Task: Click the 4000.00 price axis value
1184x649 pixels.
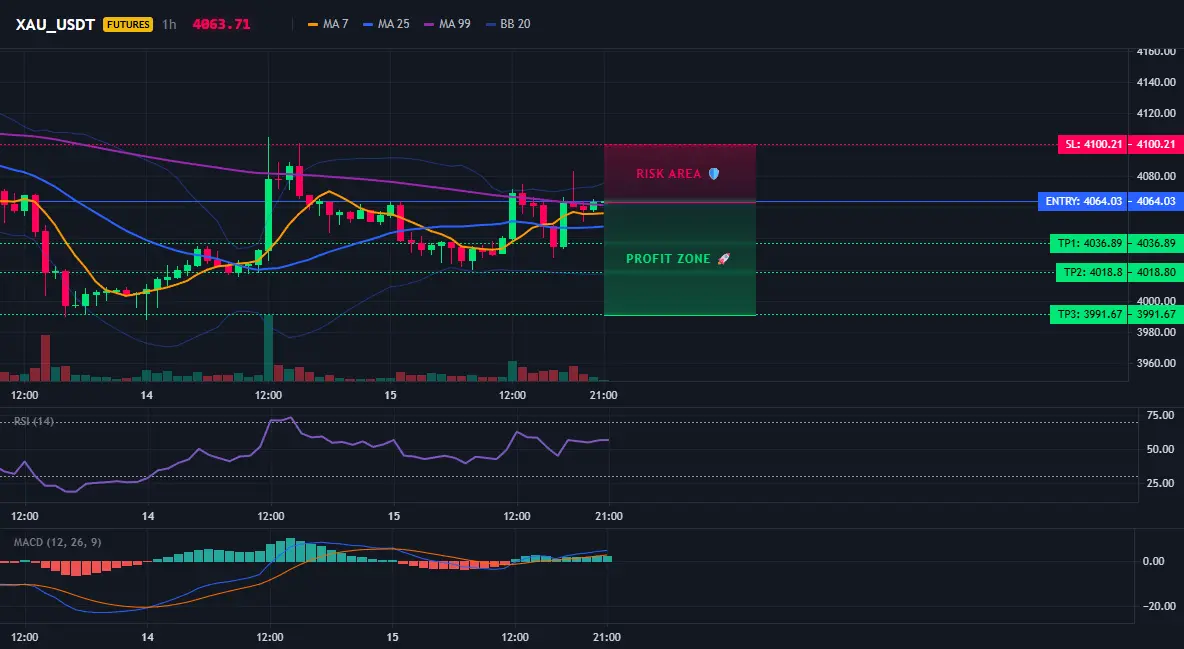Action: pyautogui.click(x=1156, y=301)
